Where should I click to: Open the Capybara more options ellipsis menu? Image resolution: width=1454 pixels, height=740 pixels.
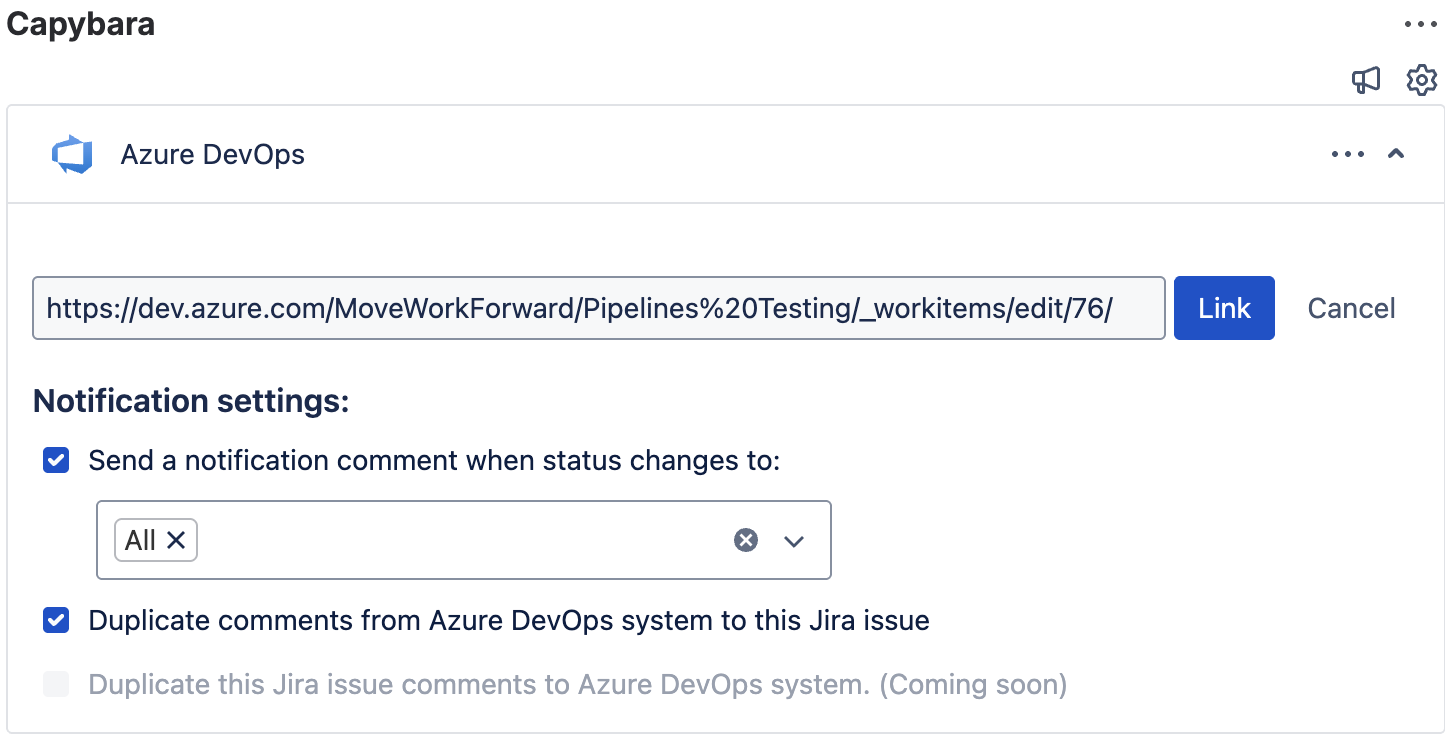tap(1420, 25)
